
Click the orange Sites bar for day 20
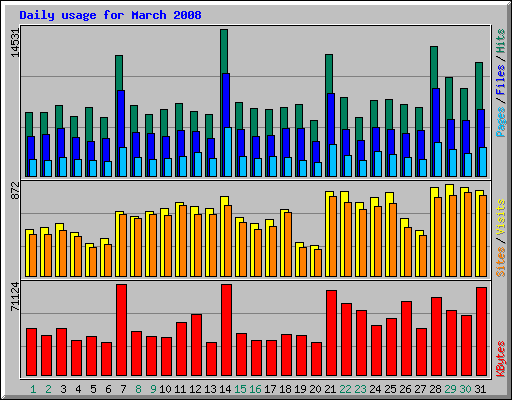[x=318, y=263]
